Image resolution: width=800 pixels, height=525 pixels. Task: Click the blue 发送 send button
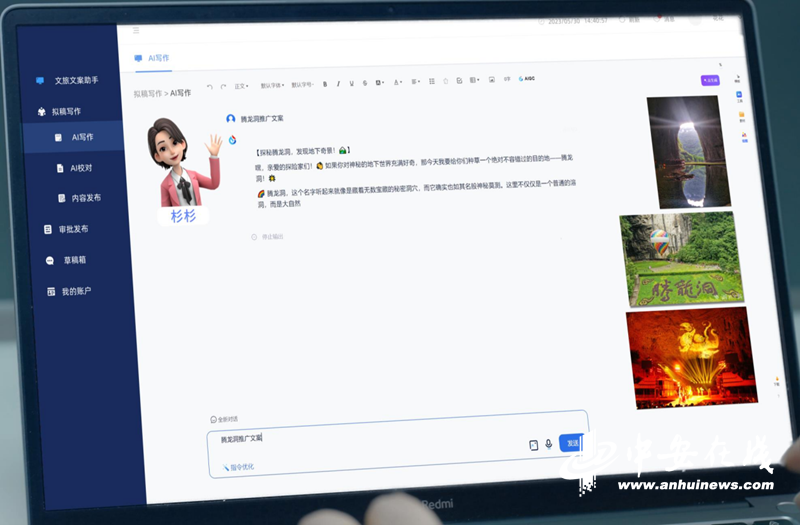[x=572, y=443]
